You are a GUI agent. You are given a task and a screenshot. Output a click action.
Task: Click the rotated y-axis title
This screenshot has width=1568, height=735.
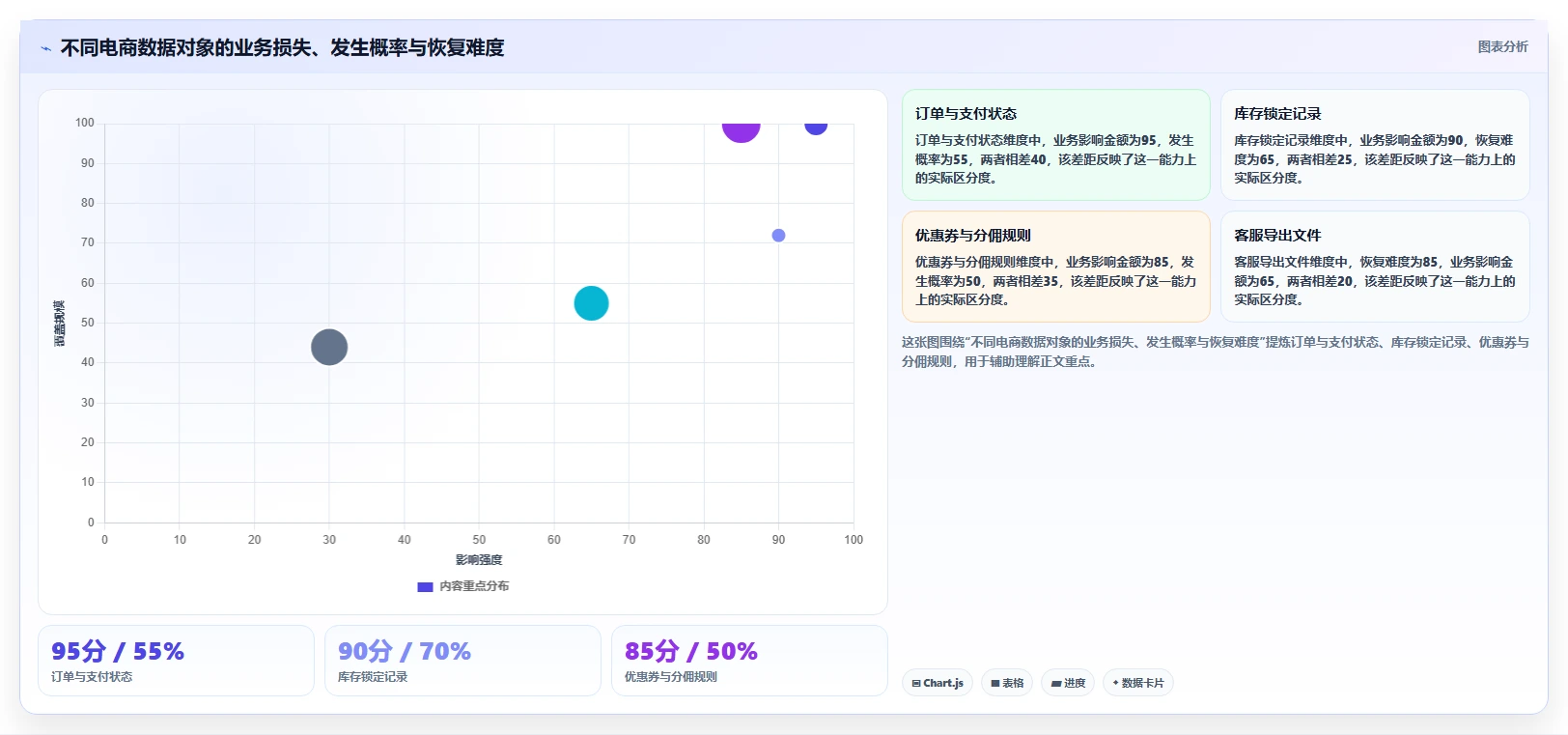[60, 324]
